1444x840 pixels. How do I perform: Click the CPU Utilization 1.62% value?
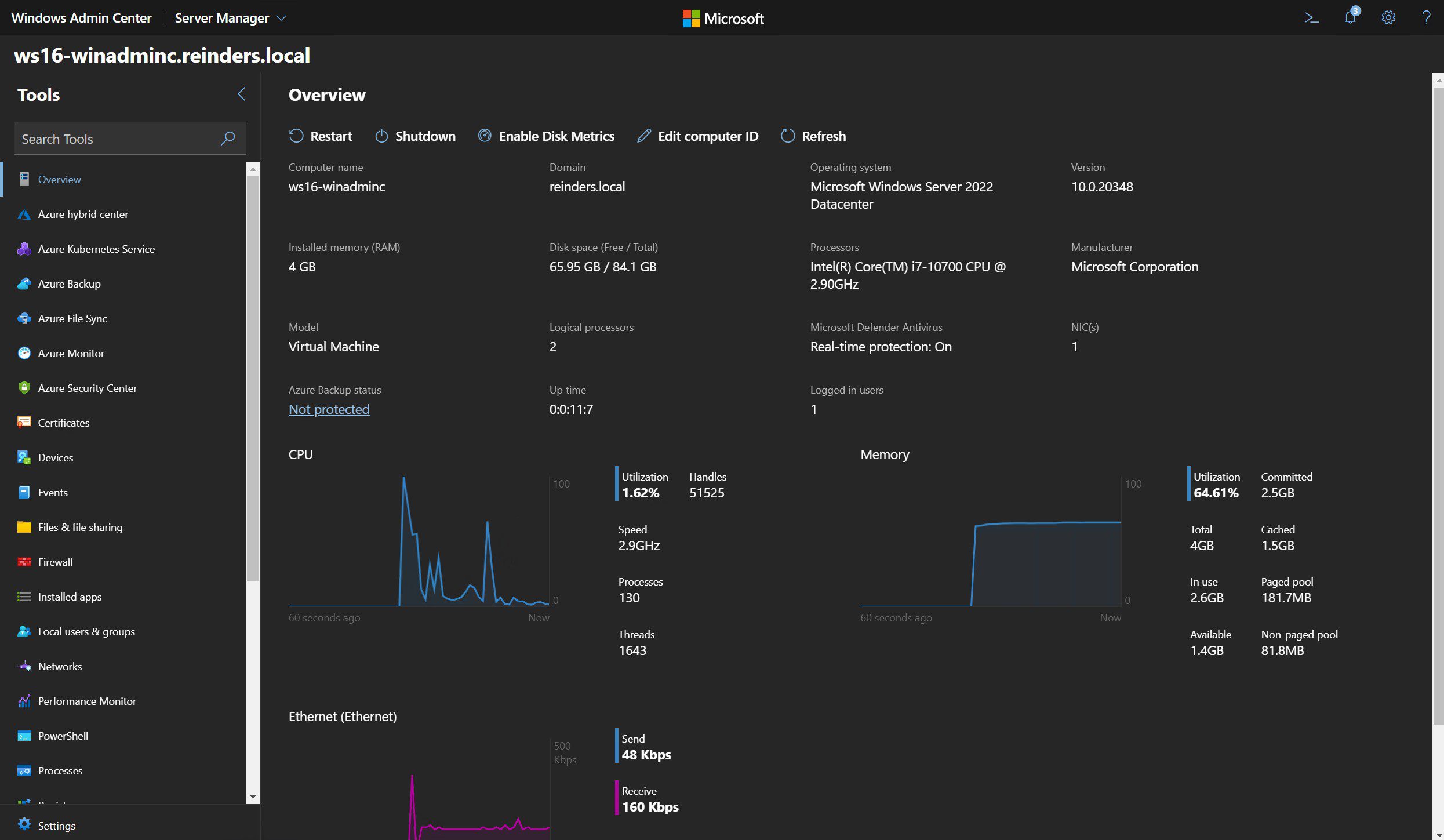pyautogui.click(x=641, y=493)
